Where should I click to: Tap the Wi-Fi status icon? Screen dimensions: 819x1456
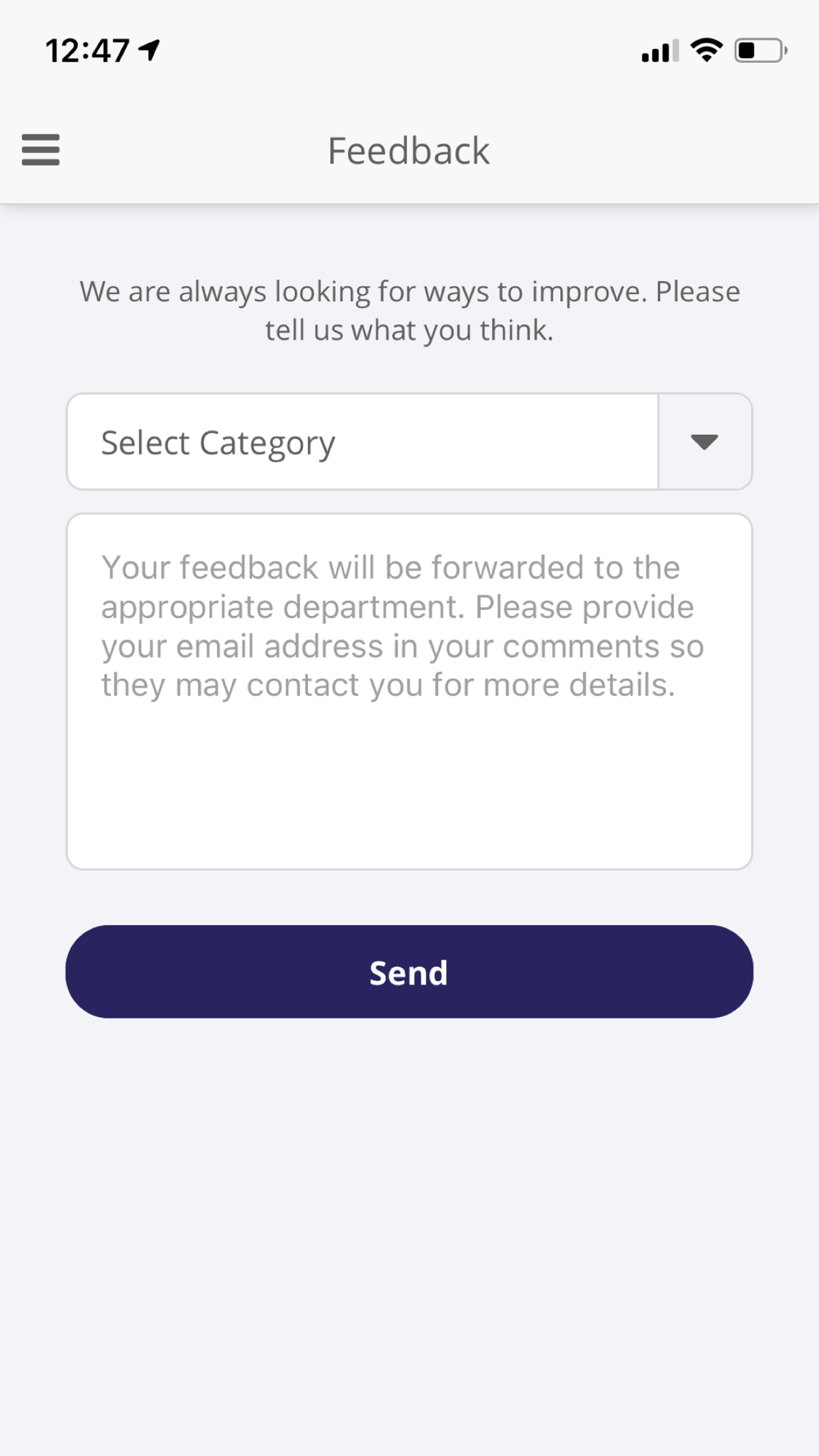click(x=707, y=50)
